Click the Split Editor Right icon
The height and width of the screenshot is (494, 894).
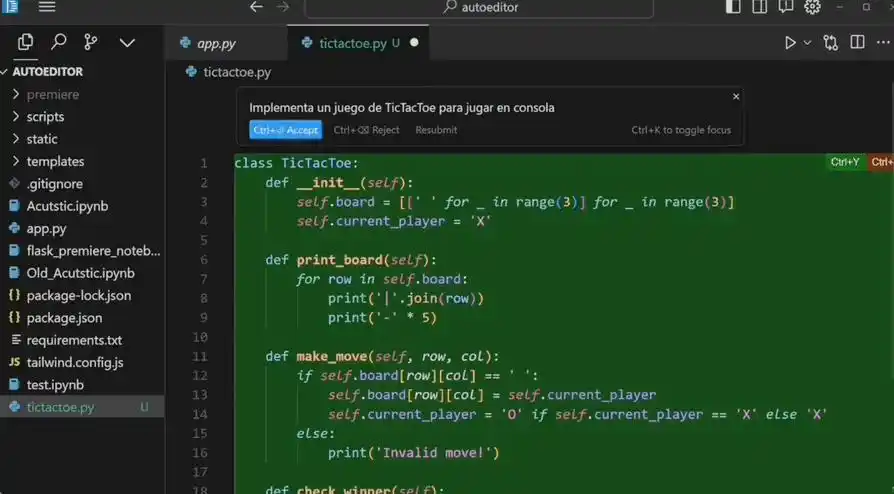[x=857, y=43]
